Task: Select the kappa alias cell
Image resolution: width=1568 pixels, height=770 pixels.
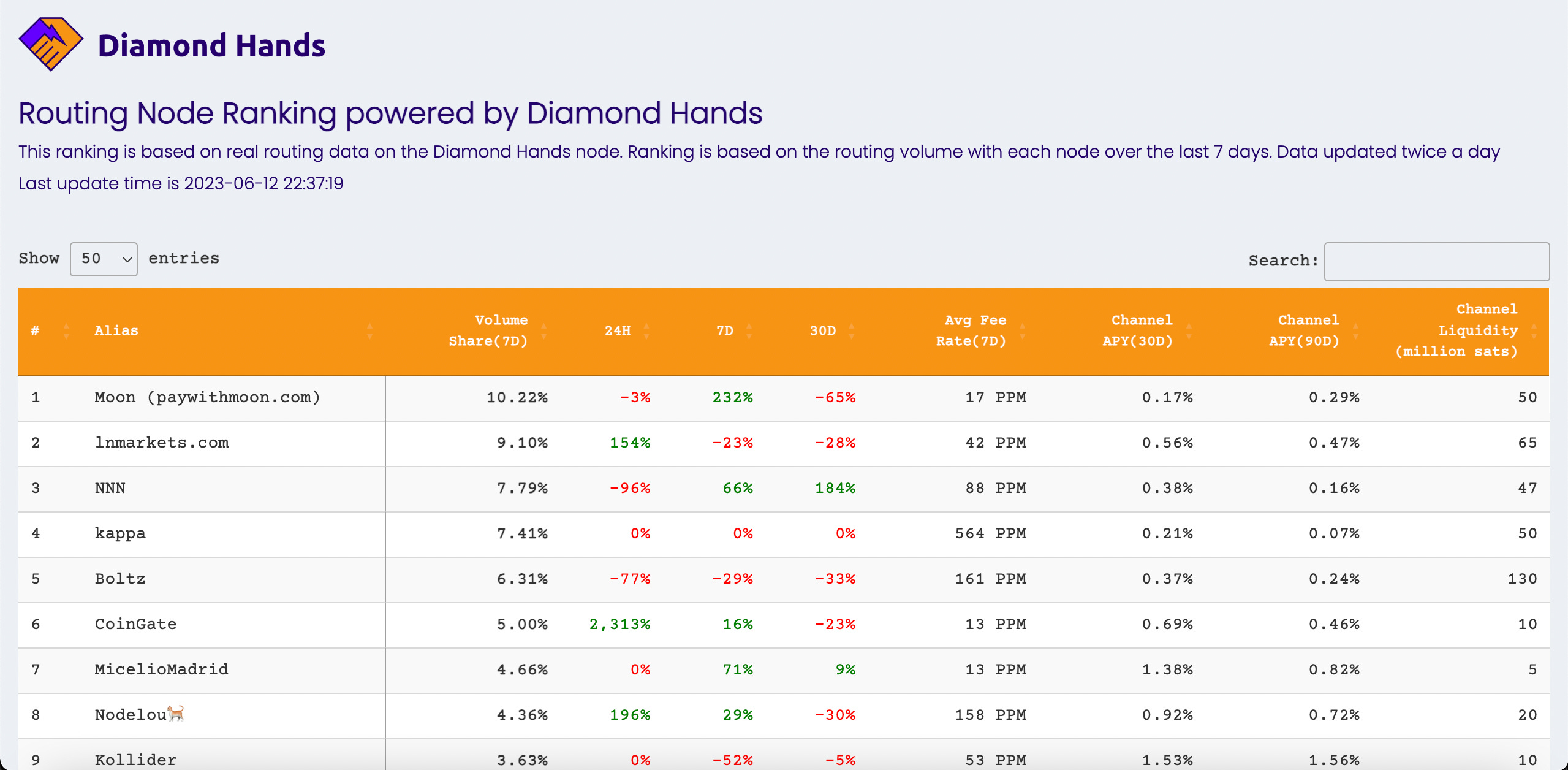Action: pos(233,534)
